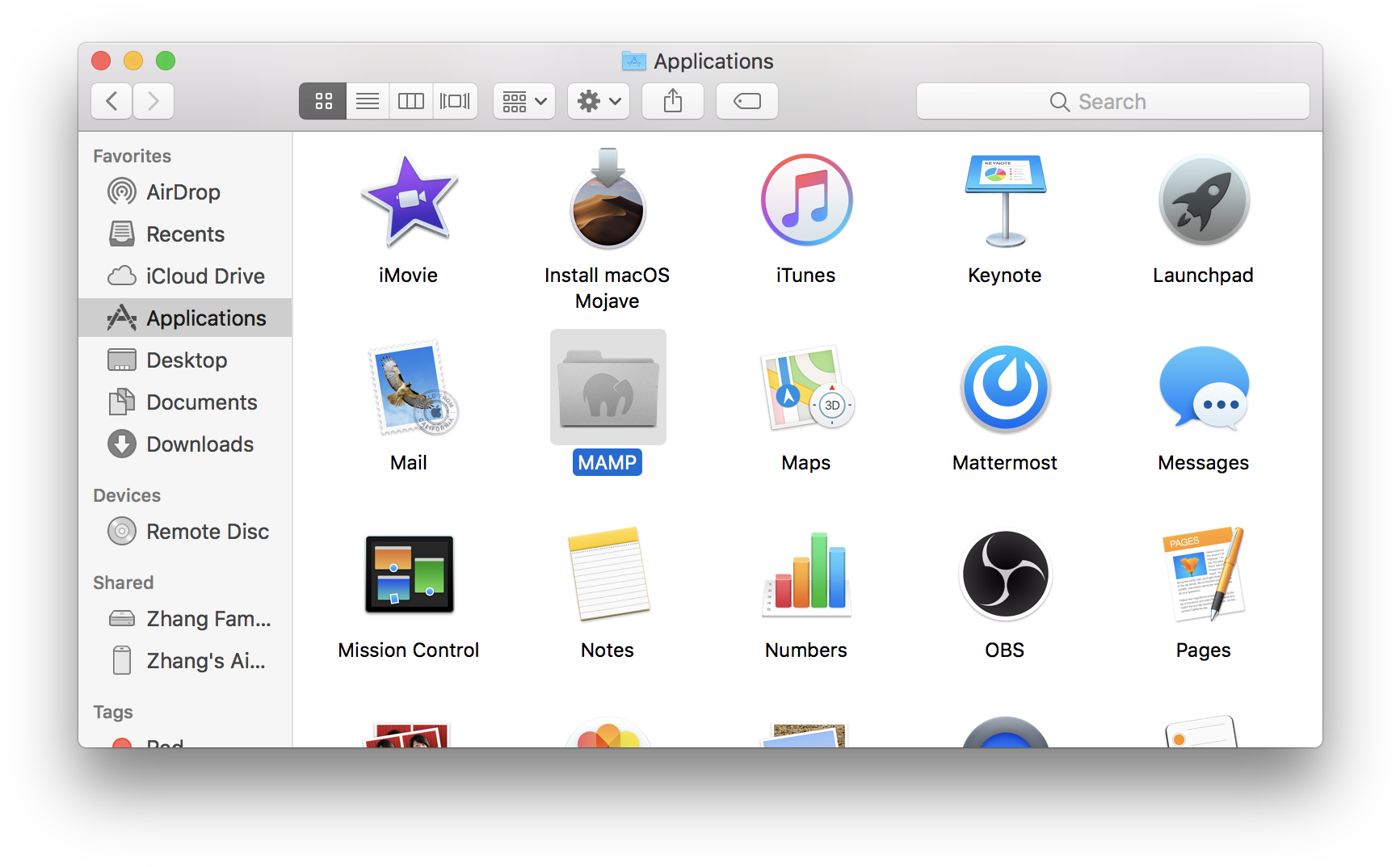Screen dimensions: 1400x867
Task: Click the Keynote label text
Action: click(x=1005, y=275)
